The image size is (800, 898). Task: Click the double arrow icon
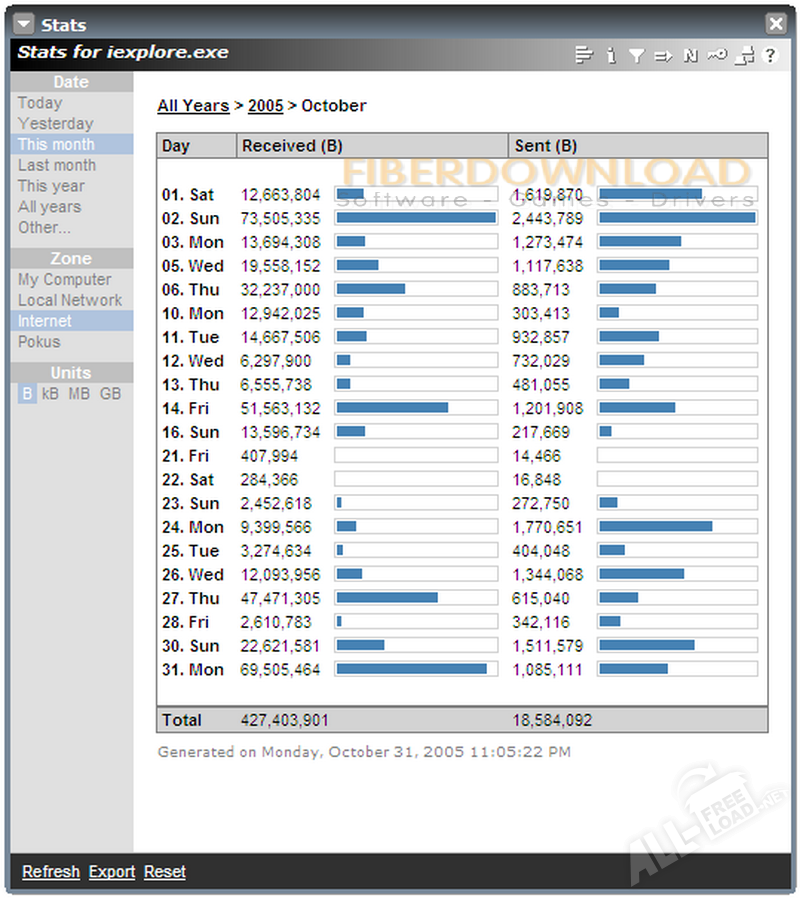click(x=663, y=56)
